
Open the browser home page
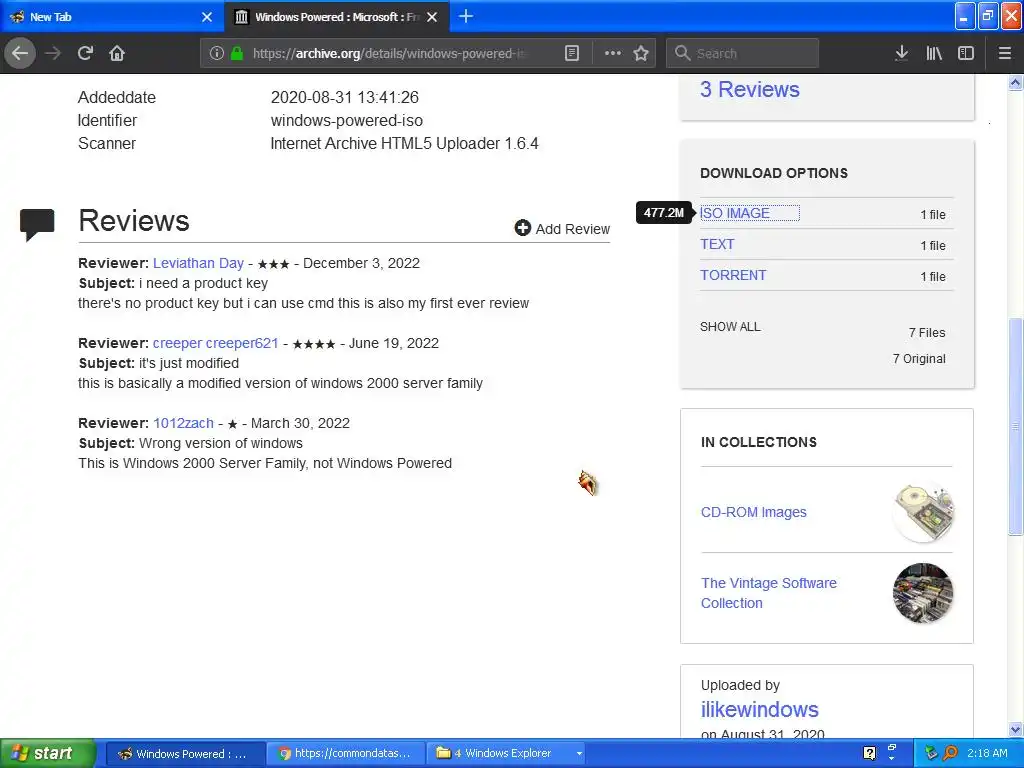click(117, 53)
